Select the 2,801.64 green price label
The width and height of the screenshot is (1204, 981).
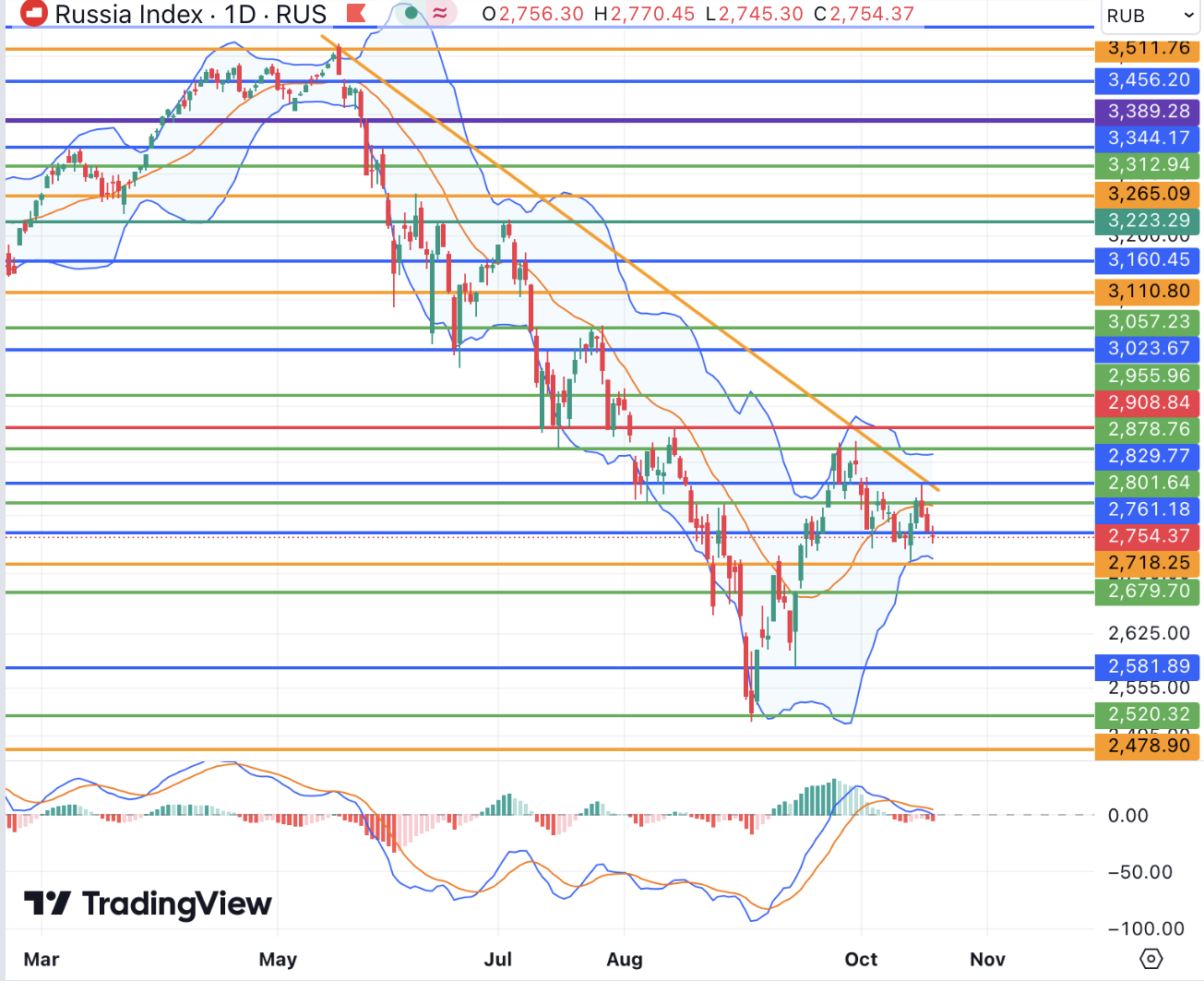[x=1148, y=483]
